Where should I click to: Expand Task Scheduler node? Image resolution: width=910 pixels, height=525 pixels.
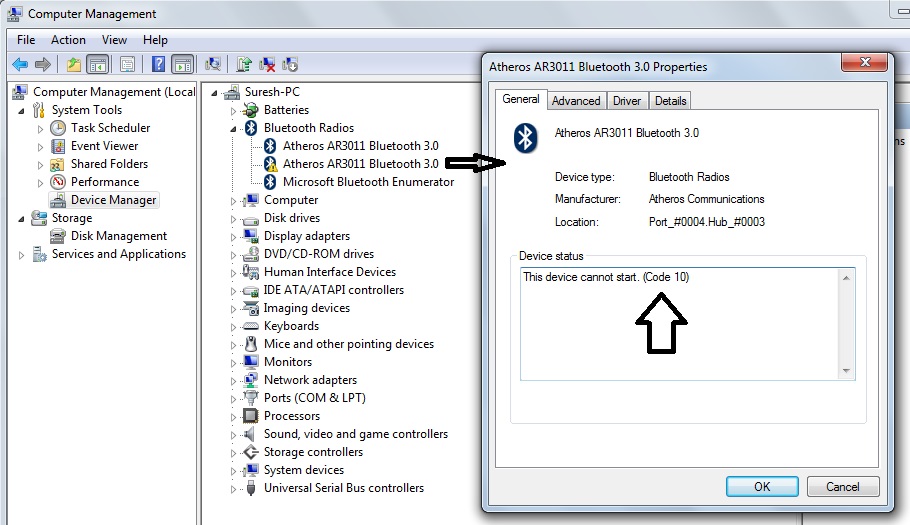point(40,129)
